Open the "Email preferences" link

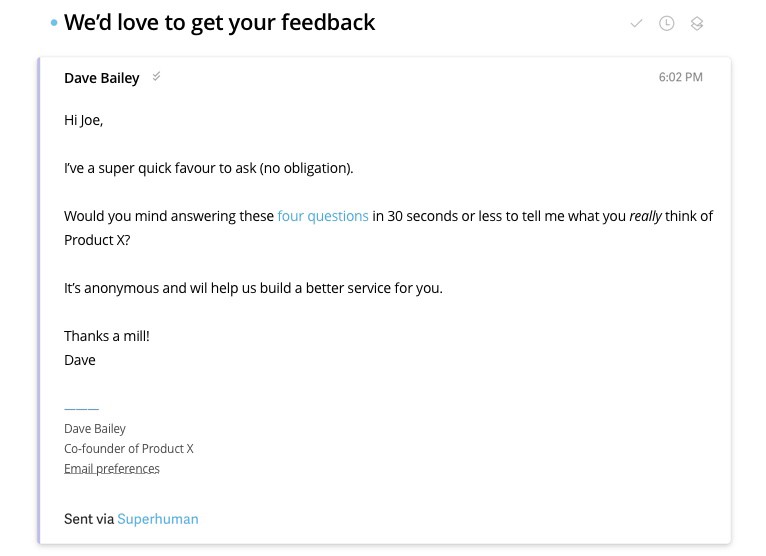click(x=112, y=469)
